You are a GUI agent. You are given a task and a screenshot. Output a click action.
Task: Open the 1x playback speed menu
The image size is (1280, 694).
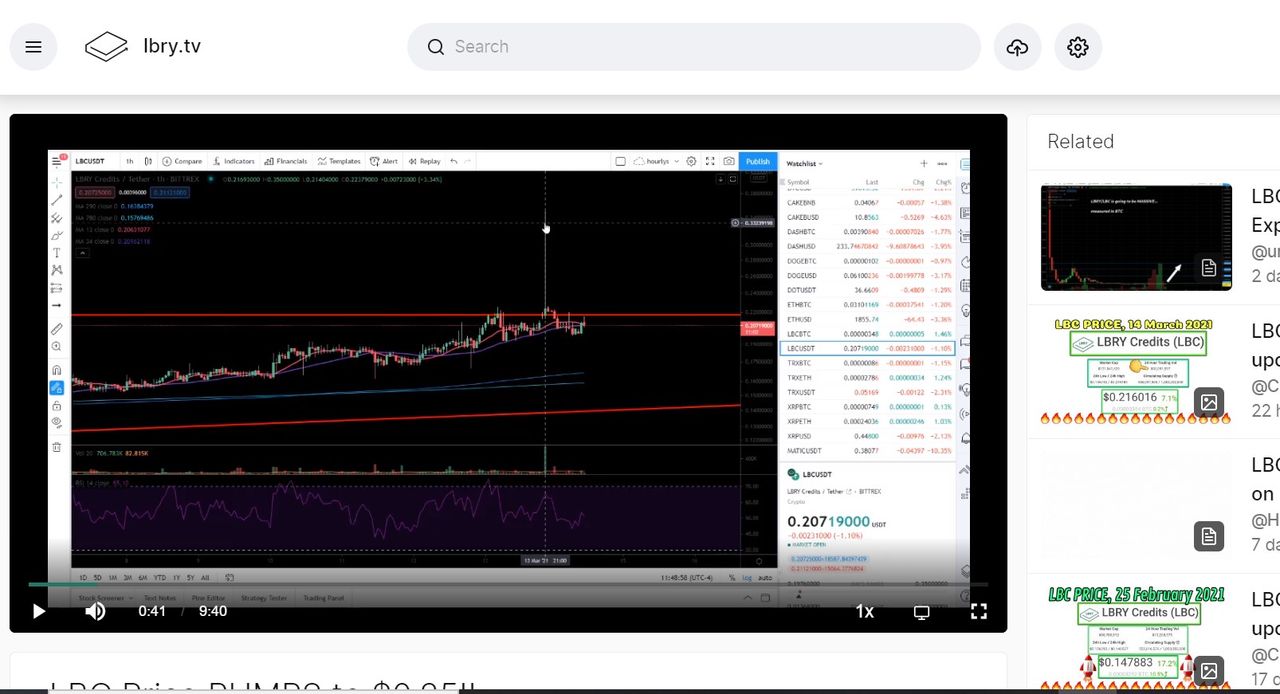point(865,611)
